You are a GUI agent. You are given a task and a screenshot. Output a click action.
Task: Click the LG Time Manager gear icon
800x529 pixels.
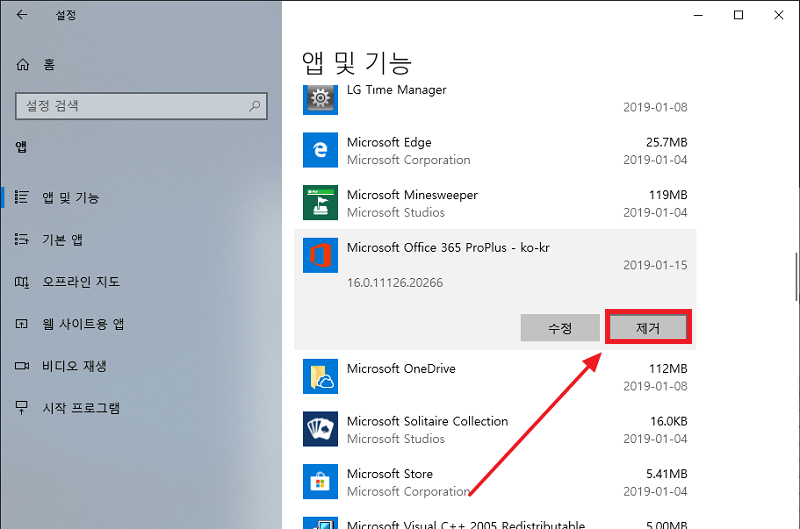(x=320, y=98)
